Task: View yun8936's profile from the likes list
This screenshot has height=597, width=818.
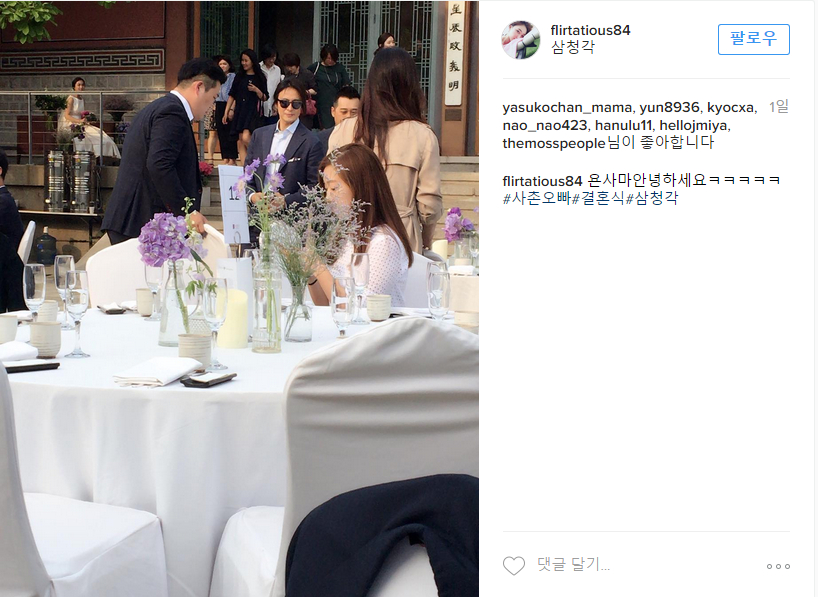Action: coord(669,108)
